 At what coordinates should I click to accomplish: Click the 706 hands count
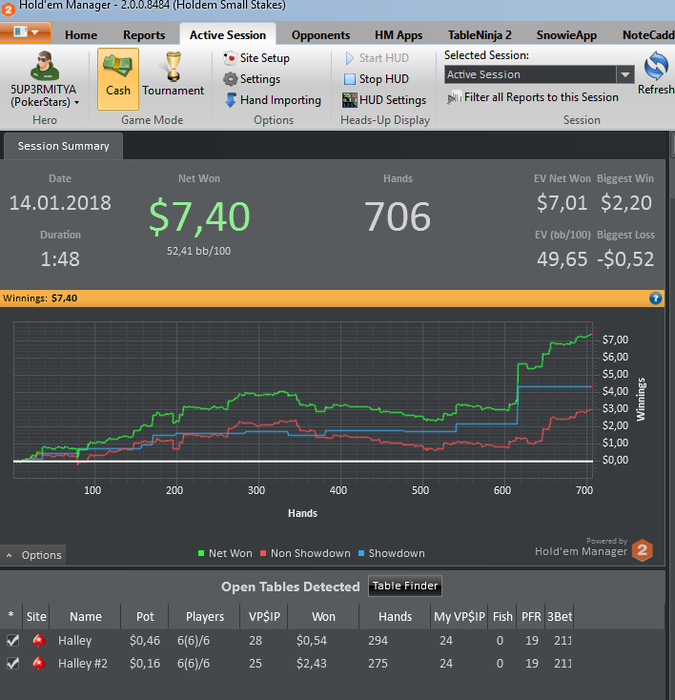click(x=398, y=217)
